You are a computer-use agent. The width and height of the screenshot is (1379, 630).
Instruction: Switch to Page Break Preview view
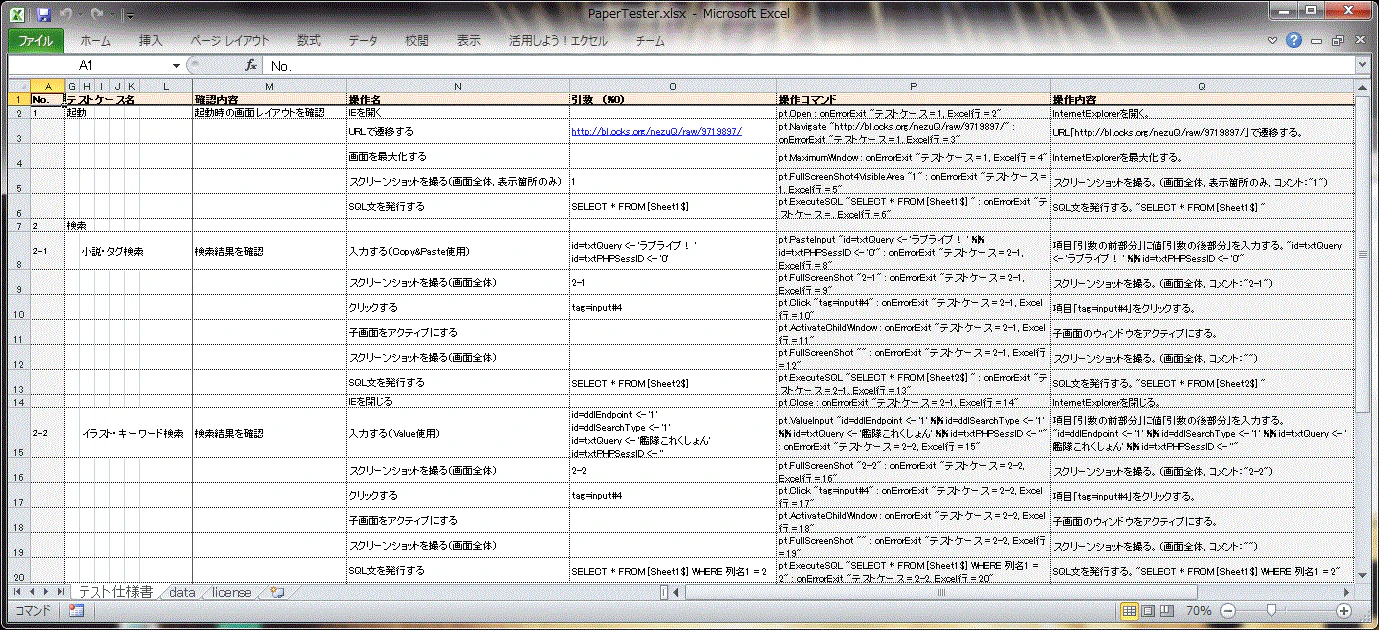pyautogui.click(x=1166, y=611)
